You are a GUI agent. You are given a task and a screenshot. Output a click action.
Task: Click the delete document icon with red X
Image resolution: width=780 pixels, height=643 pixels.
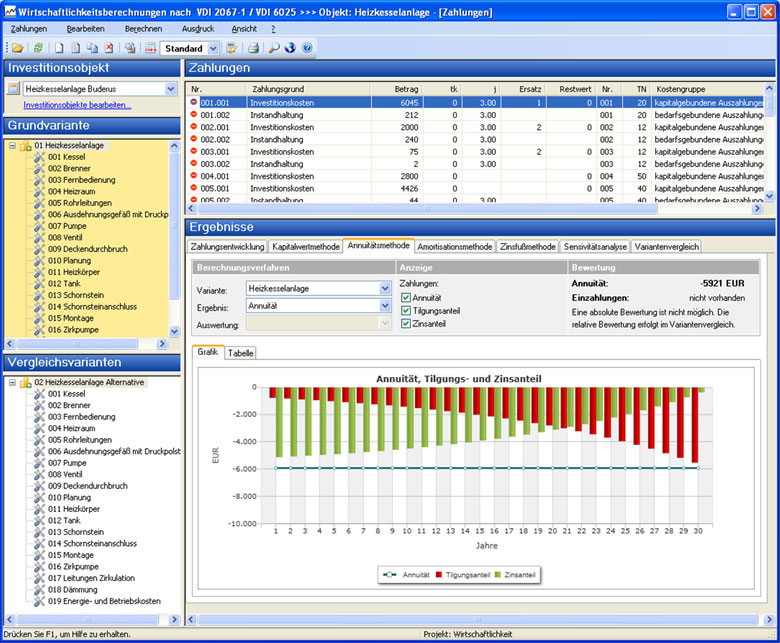[x=109, y=48]
